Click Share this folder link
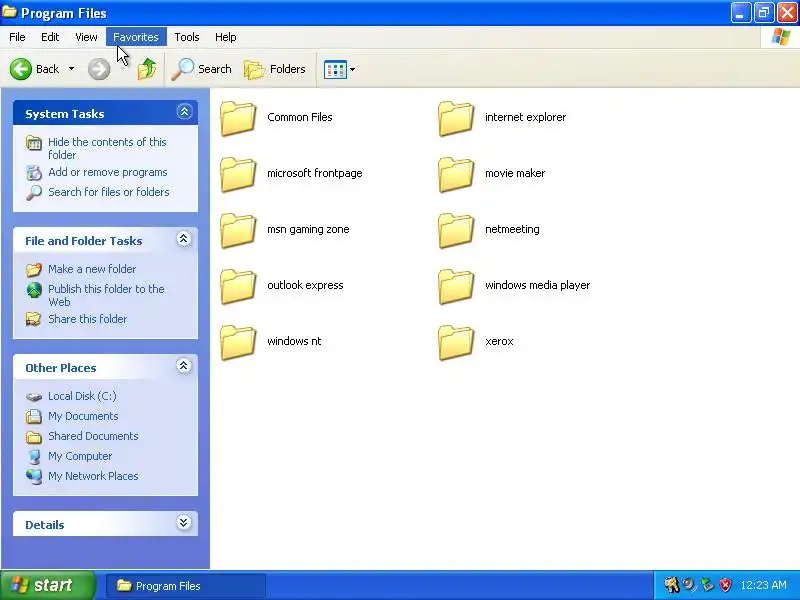This screenshot has width=800, height=600. (x=87, y=319)
